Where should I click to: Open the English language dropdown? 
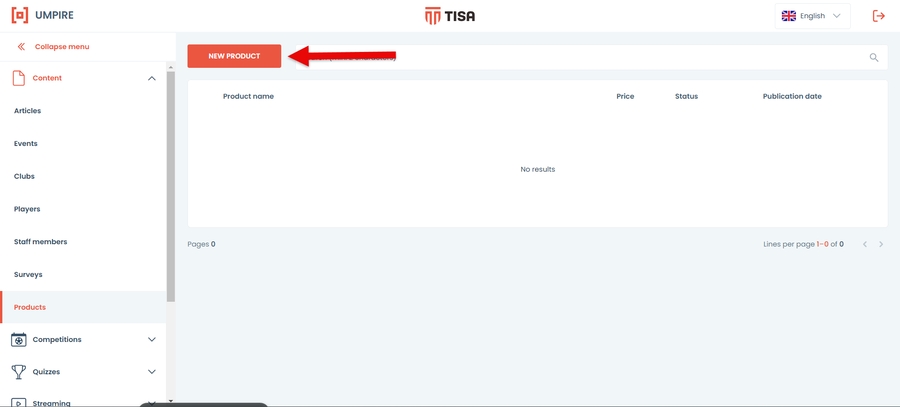tap(812, 16)
